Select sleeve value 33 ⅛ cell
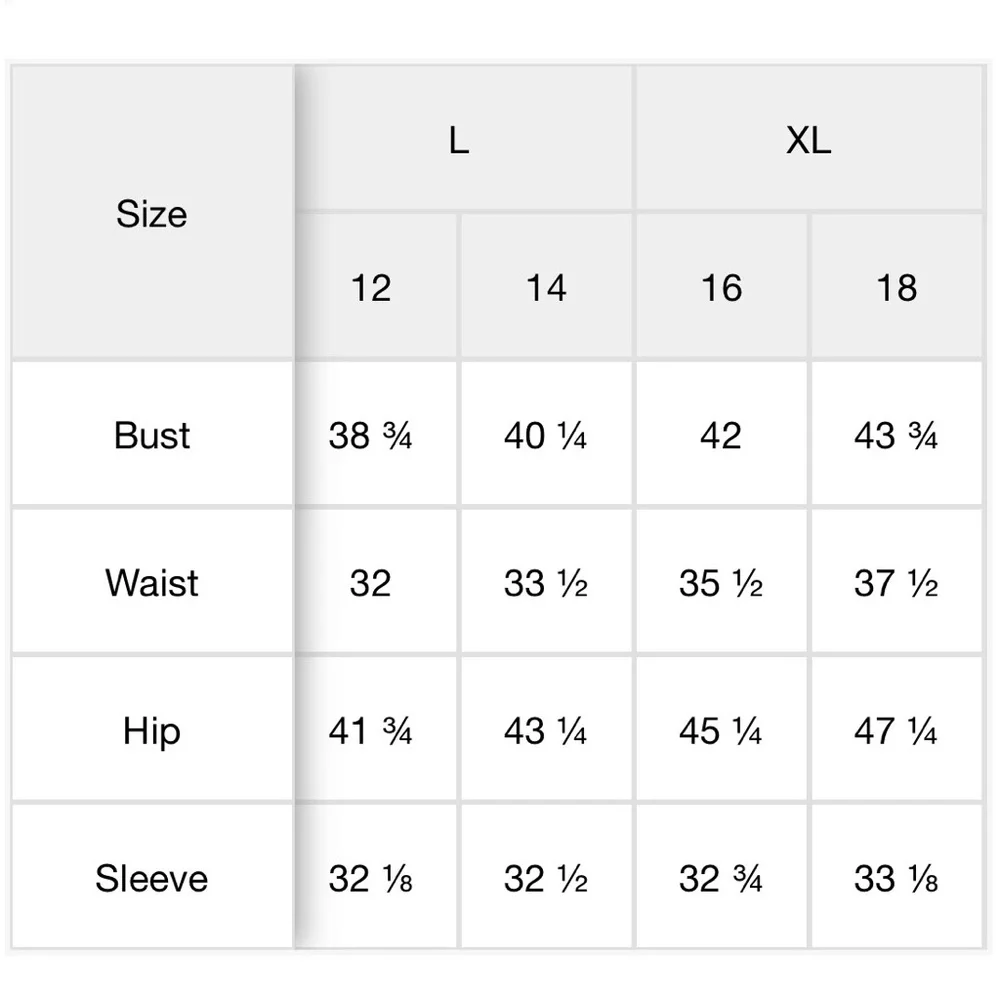The image size is (1000, 1000). pos(897,876)
